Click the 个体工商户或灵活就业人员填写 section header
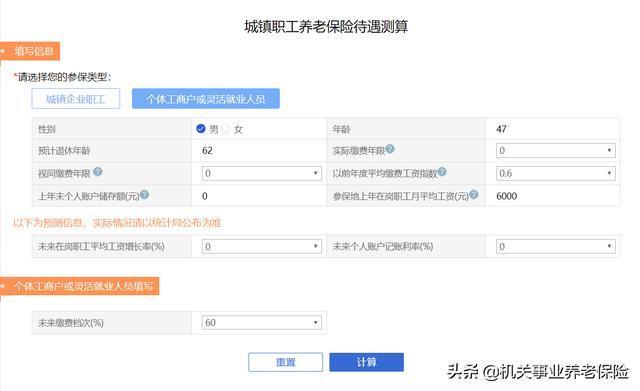The width and height of the screenshot is (640, 391). [80, 286]
